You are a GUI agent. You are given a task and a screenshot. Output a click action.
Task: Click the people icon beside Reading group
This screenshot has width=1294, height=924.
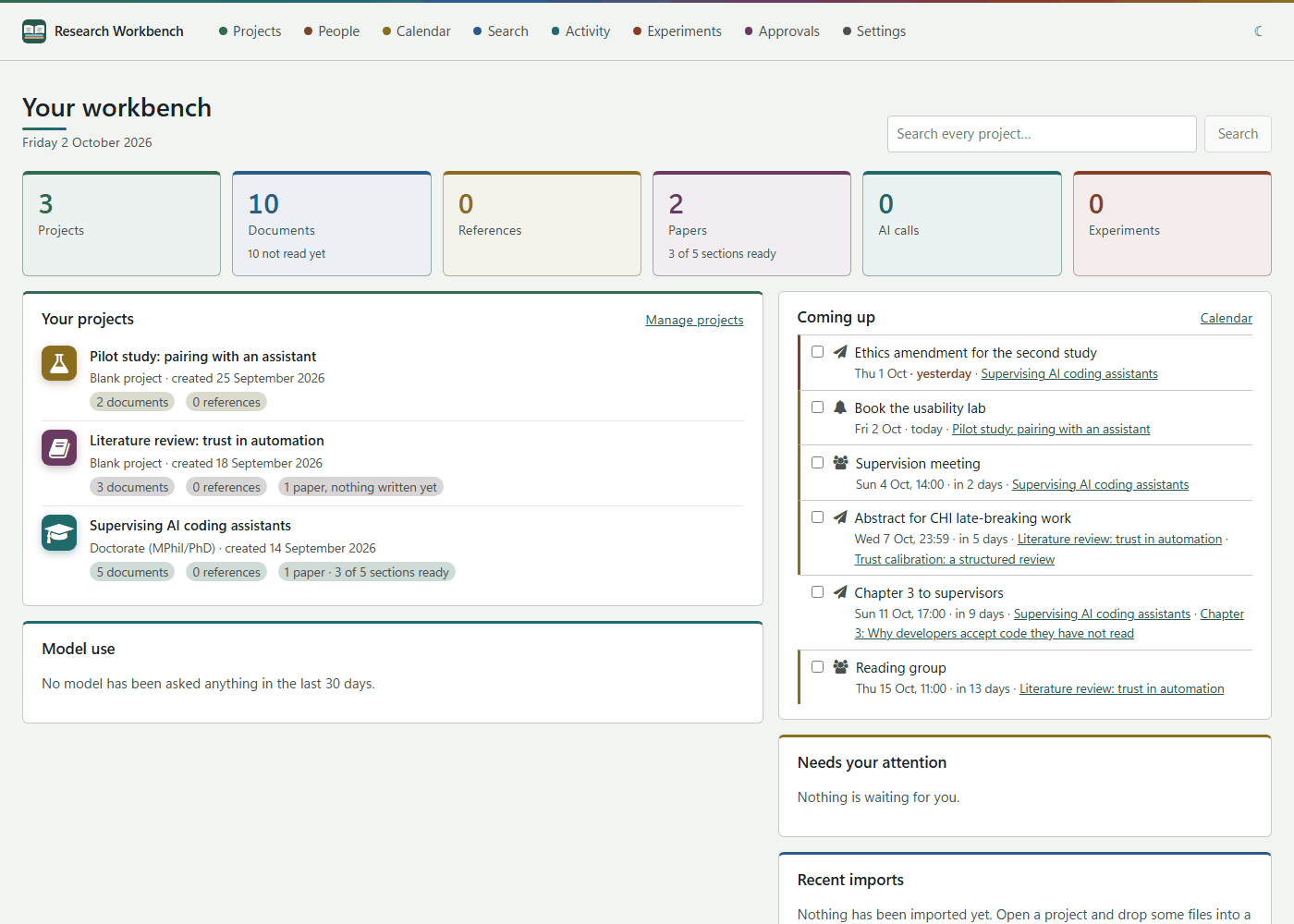pyautogui.click(x=840, y=667)
